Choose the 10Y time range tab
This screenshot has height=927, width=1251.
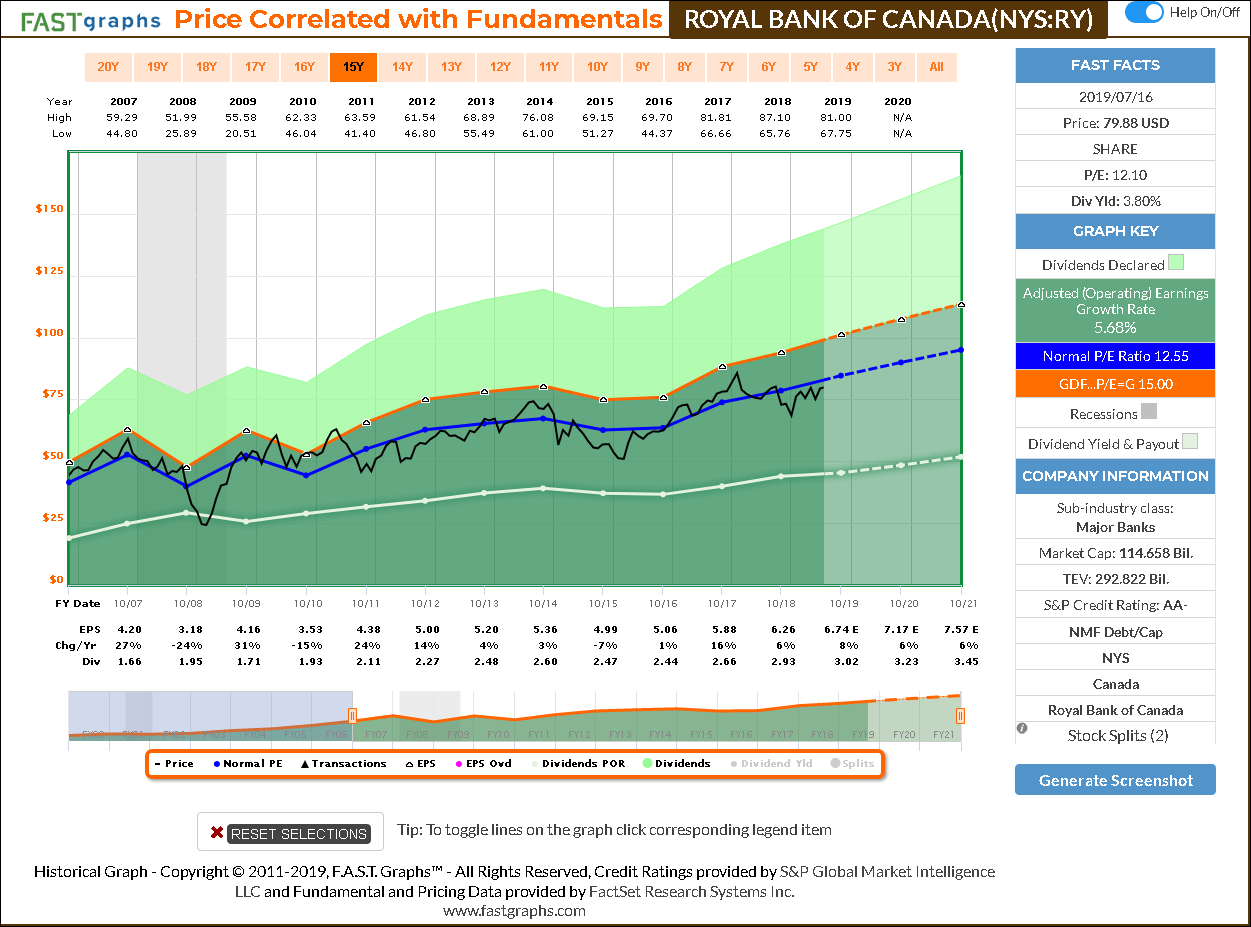pos(597,67)
